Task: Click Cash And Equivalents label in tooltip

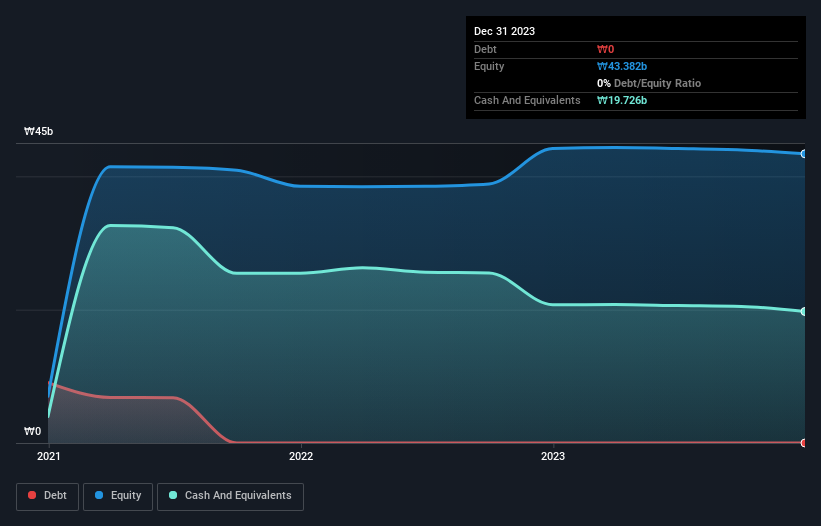Action: pyautogui.click(x=527, y=100)
